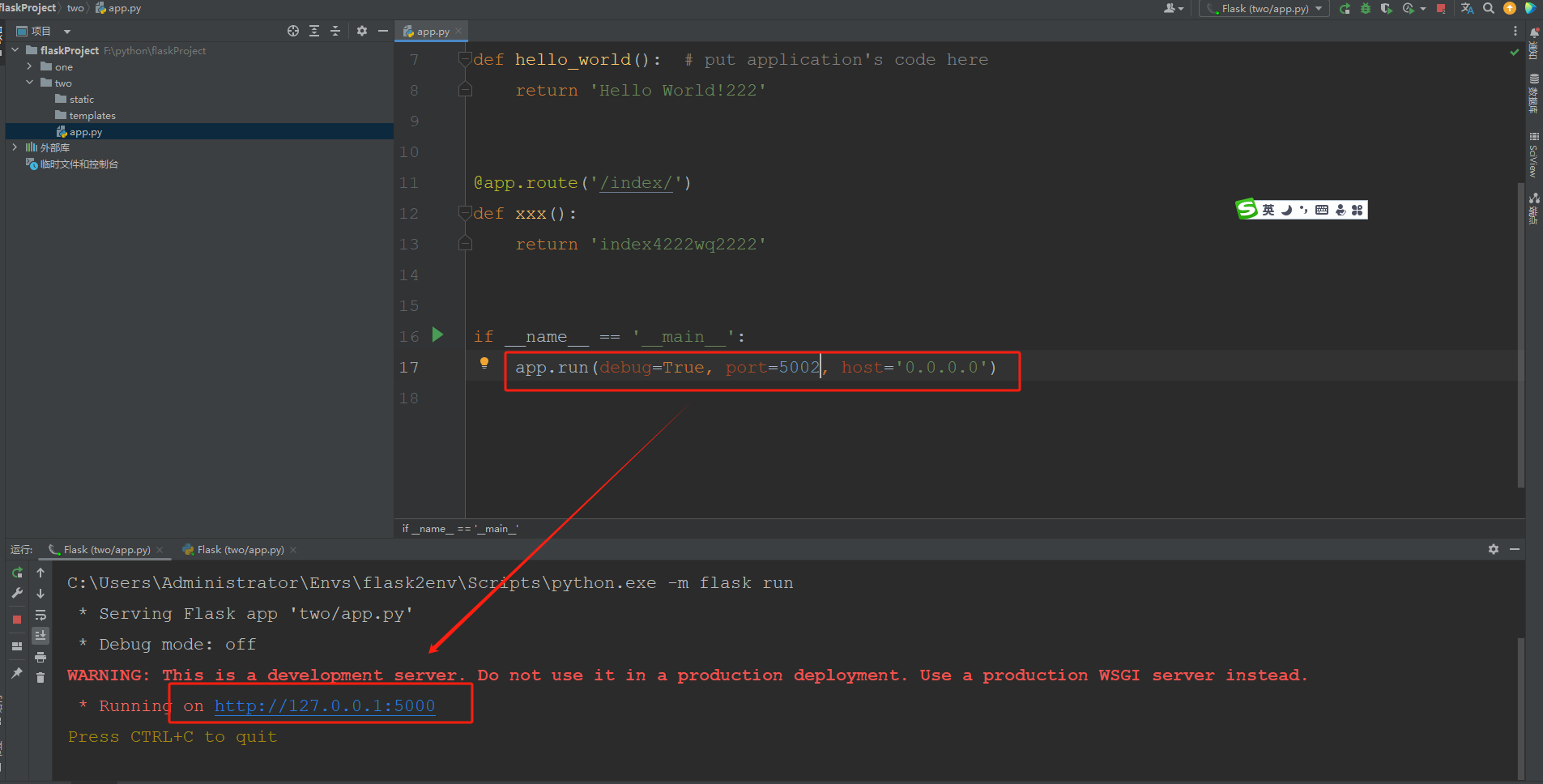Open the Translate icon in the toolbar
The height and width of the screenshot is (784, 1543).
(x=1467, y=8)
